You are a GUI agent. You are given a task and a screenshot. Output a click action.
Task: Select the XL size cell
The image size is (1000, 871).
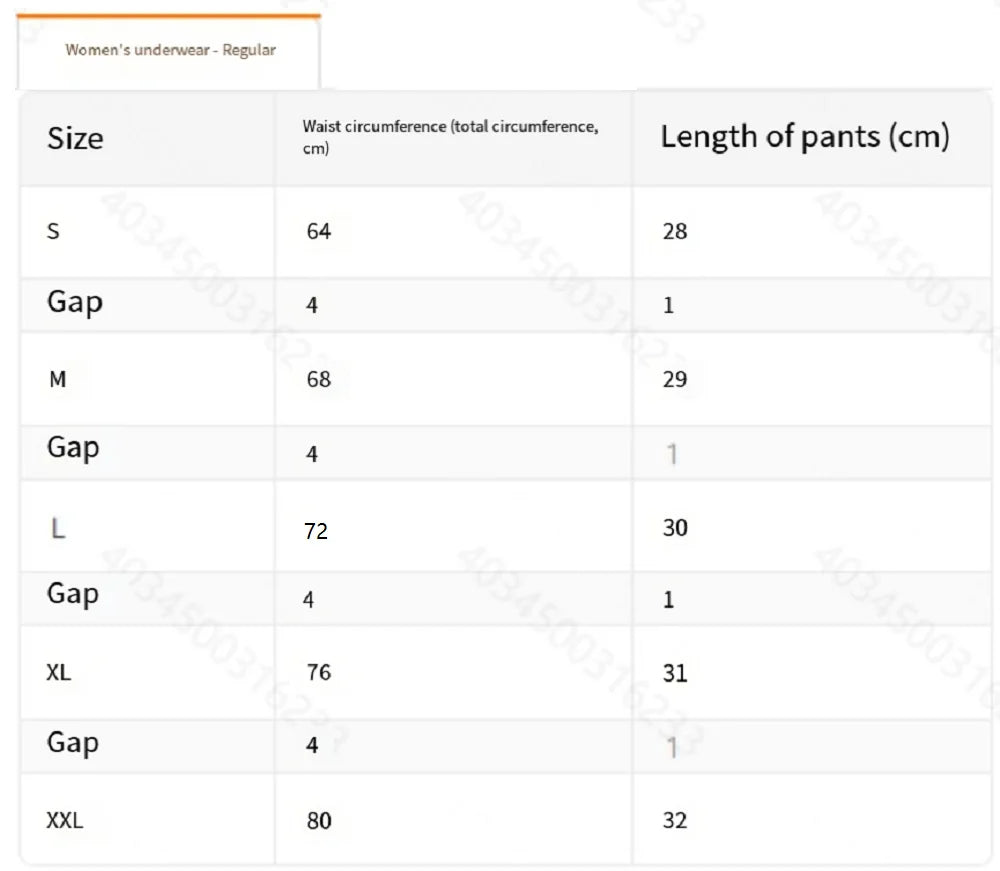59,673
